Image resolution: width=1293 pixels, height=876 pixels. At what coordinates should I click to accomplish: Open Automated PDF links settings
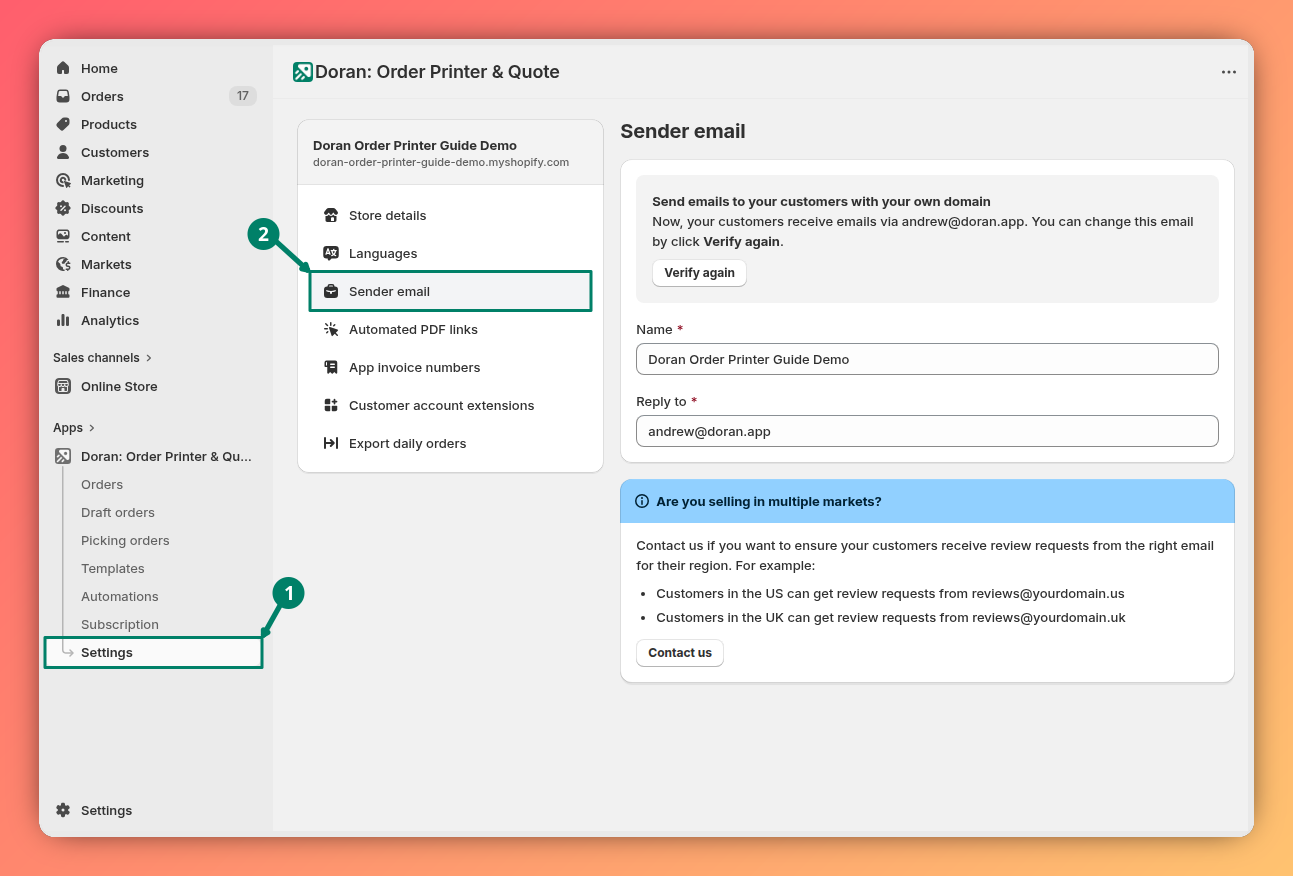[x=450, y=329]
